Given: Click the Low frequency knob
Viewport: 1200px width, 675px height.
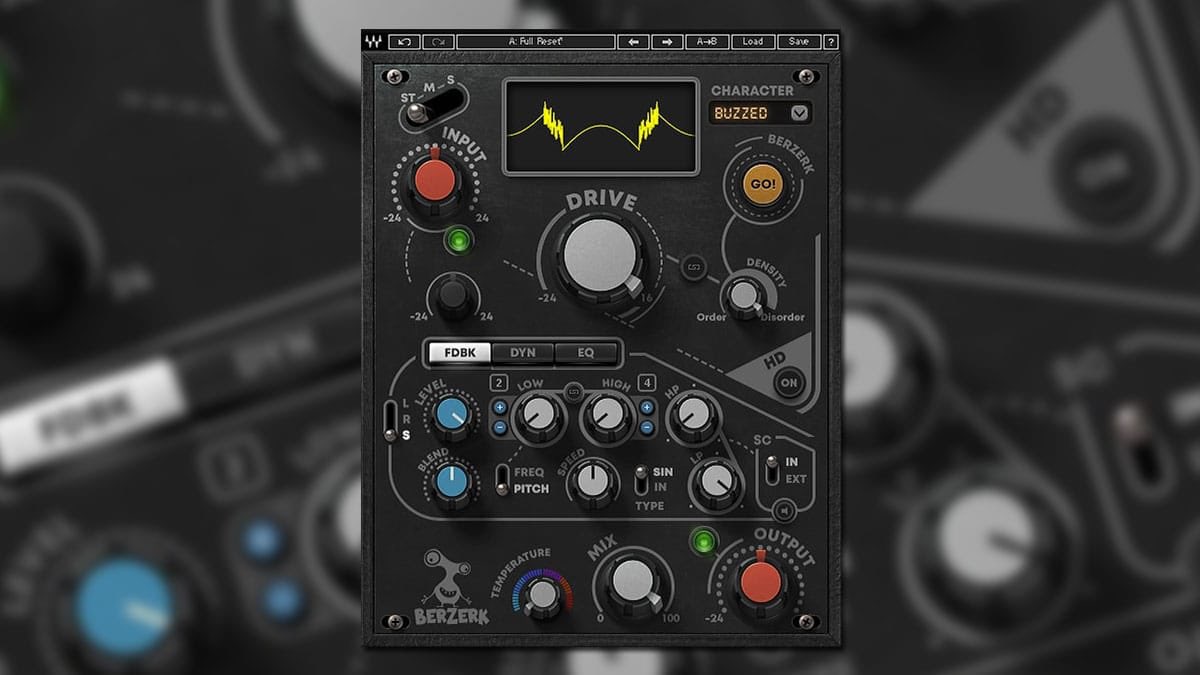Looking at the screenshot, I should tap(539, 416).
